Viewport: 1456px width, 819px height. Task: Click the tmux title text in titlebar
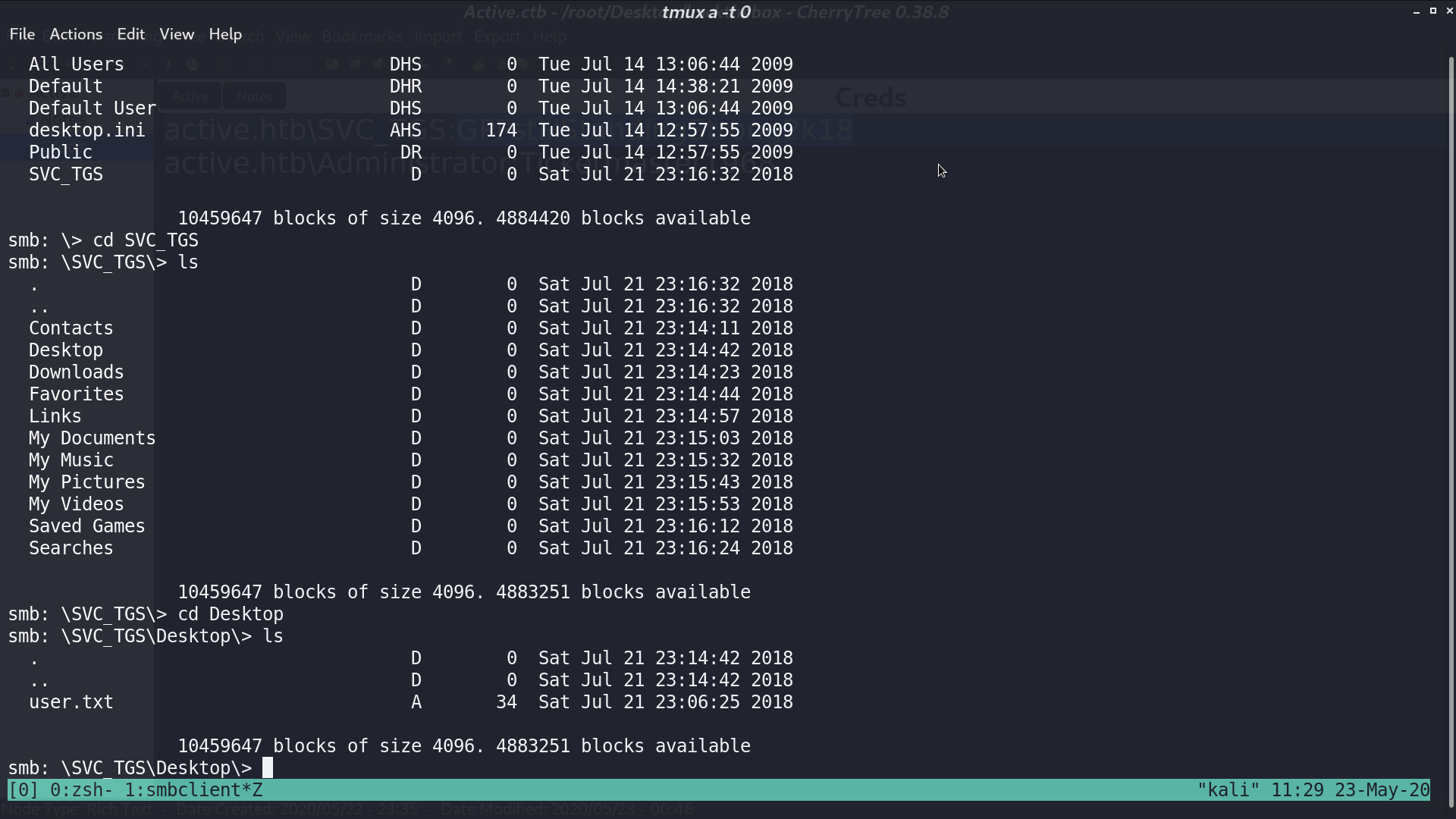tap(706, 12)
